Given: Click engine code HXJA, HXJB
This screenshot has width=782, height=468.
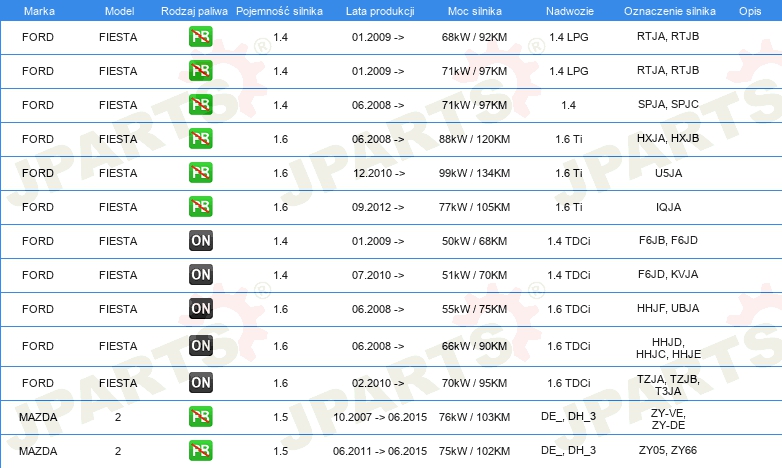Looking at the screenshot, I should tap(668, 138).
